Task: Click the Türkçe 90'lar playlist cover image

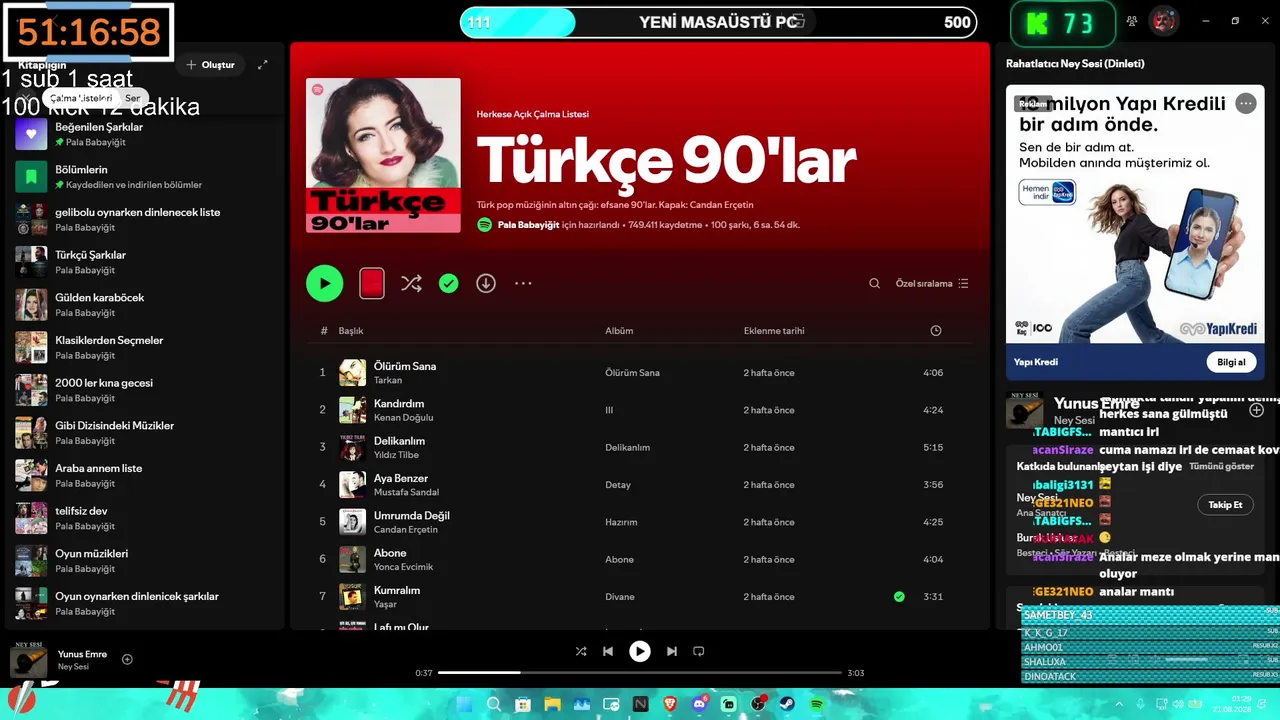Action: [383, 155]
